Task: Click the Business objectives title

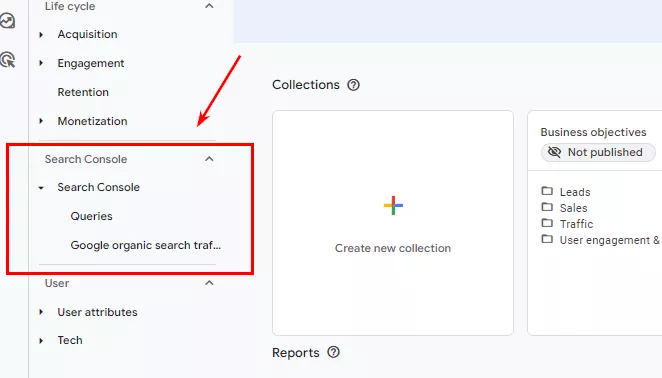Action: (593, 132)
